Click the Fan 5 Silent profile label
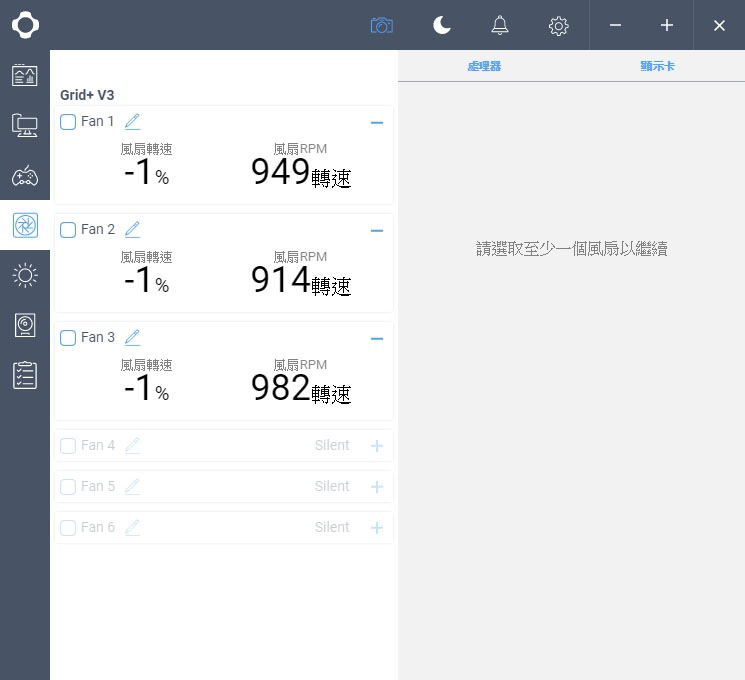Screen dimensions: 745x680 click(x=332, y=486)
